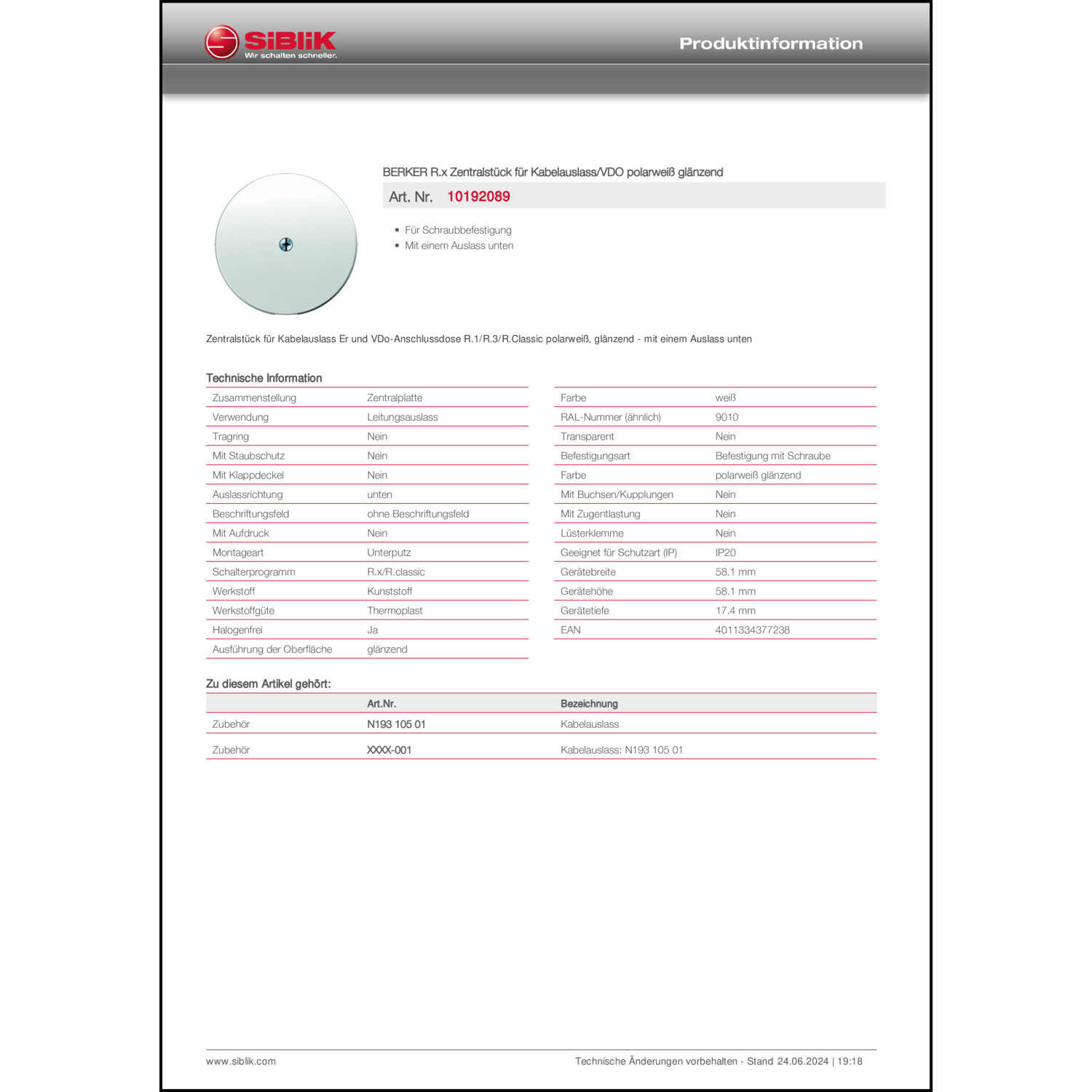Click the 'Gerätebreite' row label
The width and height of the screenshot is (1092, 1092).
588,572
